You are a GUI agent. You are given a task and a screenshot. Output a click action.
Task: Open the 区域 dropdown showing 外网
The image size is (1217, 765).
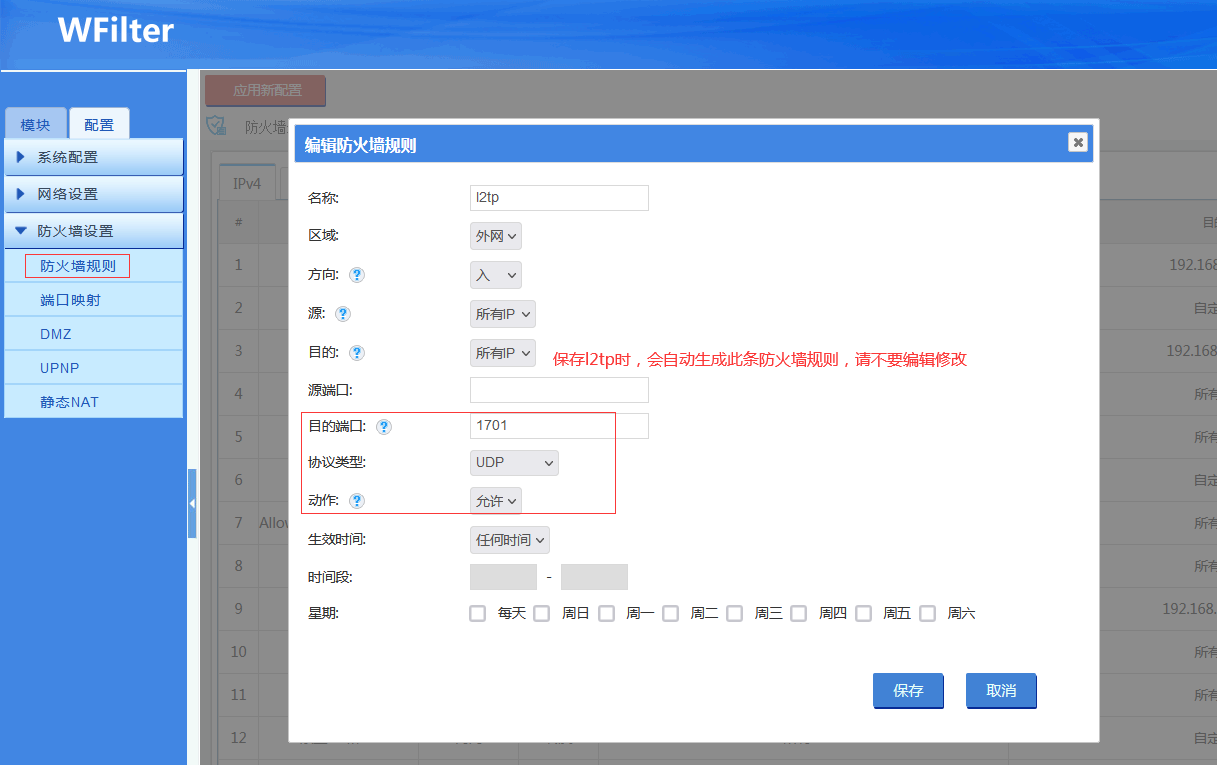click(496, 236)
